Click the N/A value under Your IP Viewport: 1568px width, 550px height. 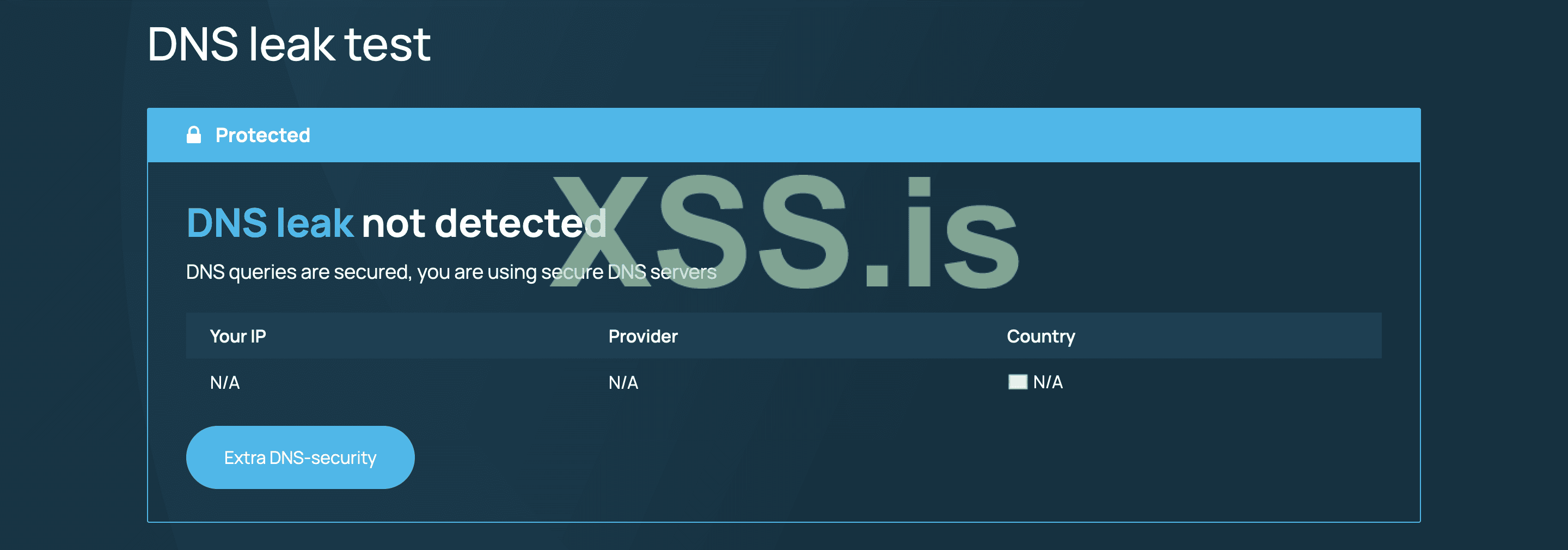tap(225, 382)
